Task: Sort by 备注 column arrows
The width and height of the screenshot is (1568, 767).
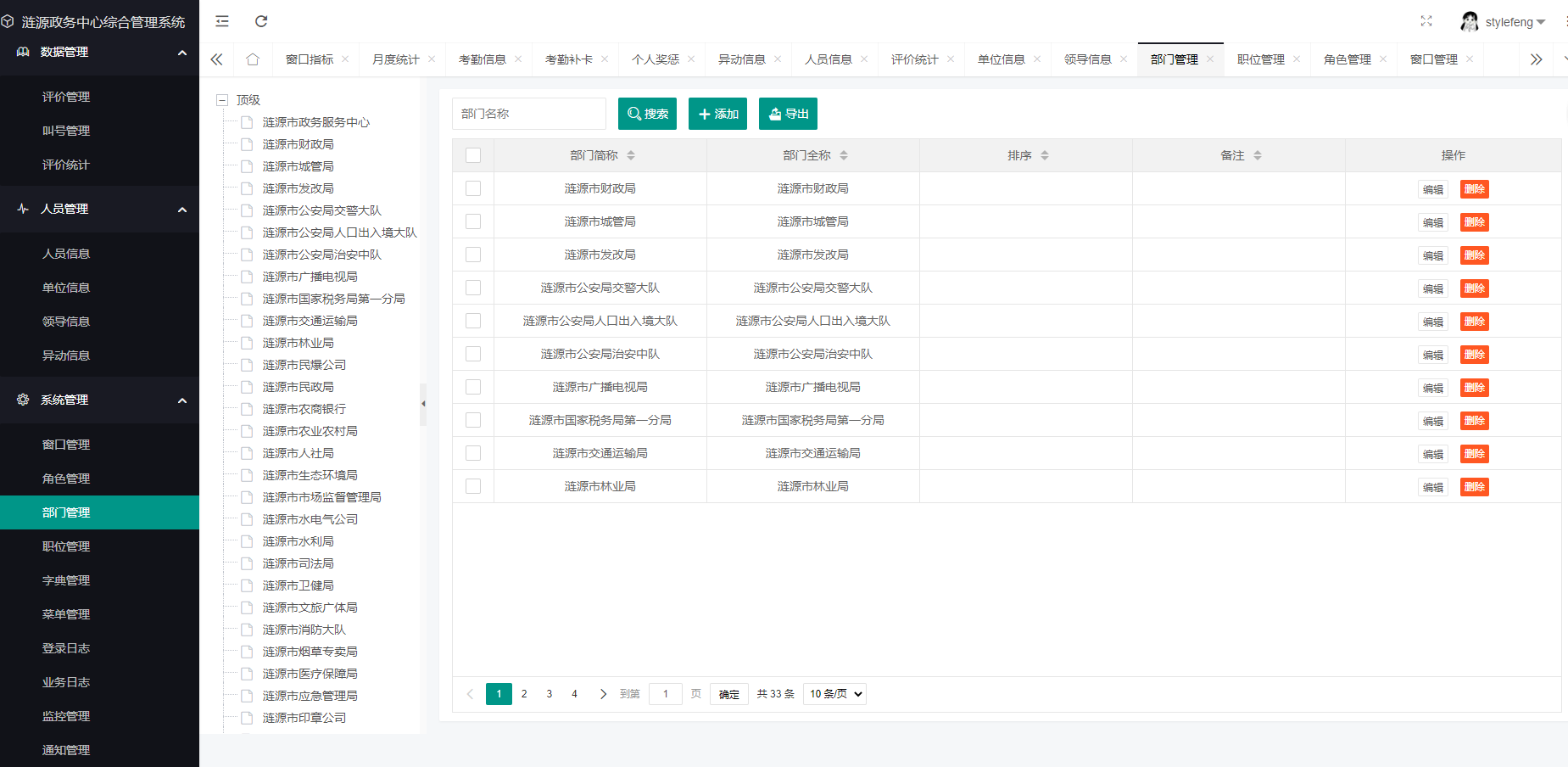Action: pos(1258,155)
